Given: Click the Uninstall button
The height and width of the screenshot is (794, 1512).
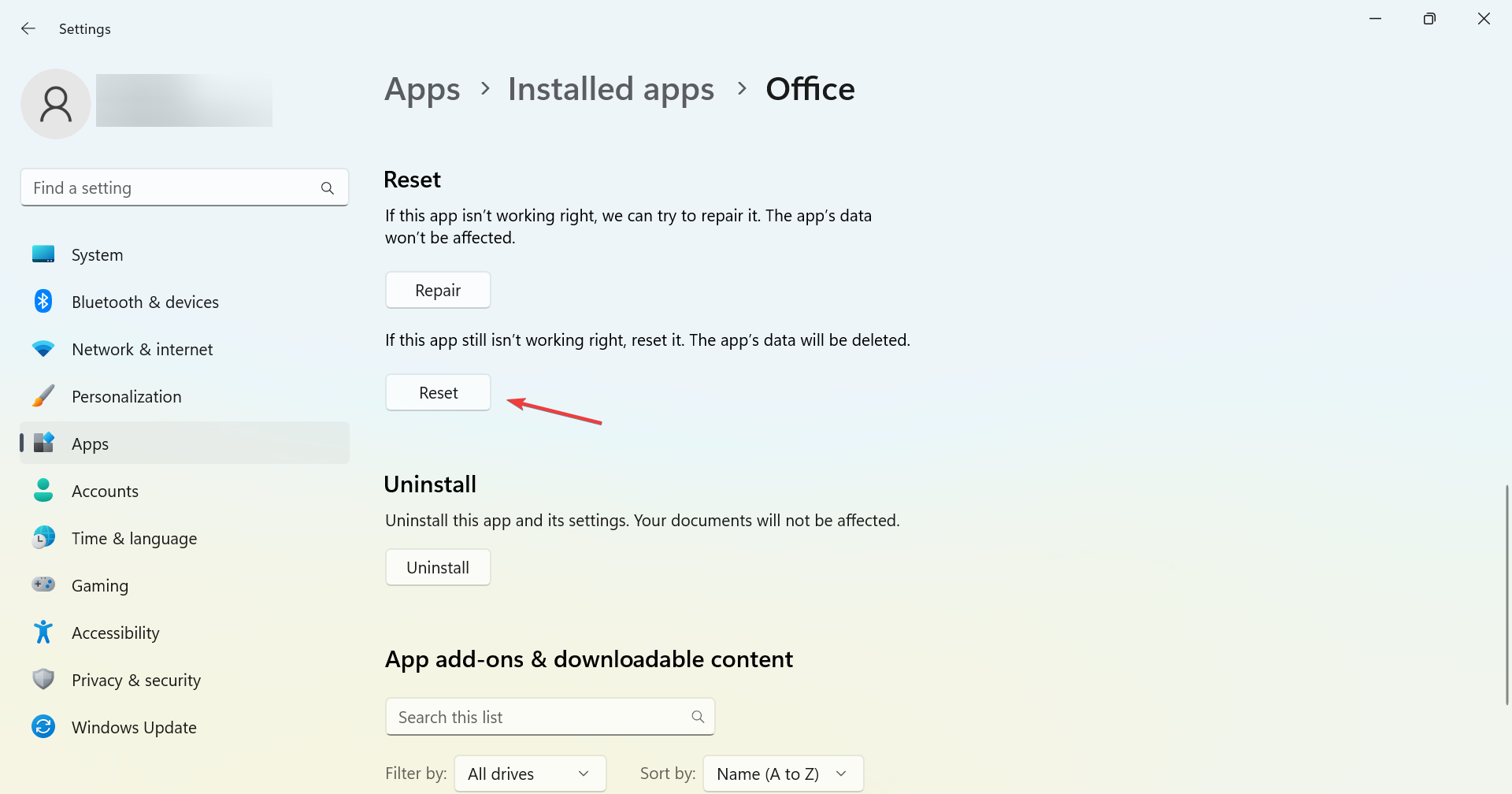Looking at the screenshot, I should point(438,568).
